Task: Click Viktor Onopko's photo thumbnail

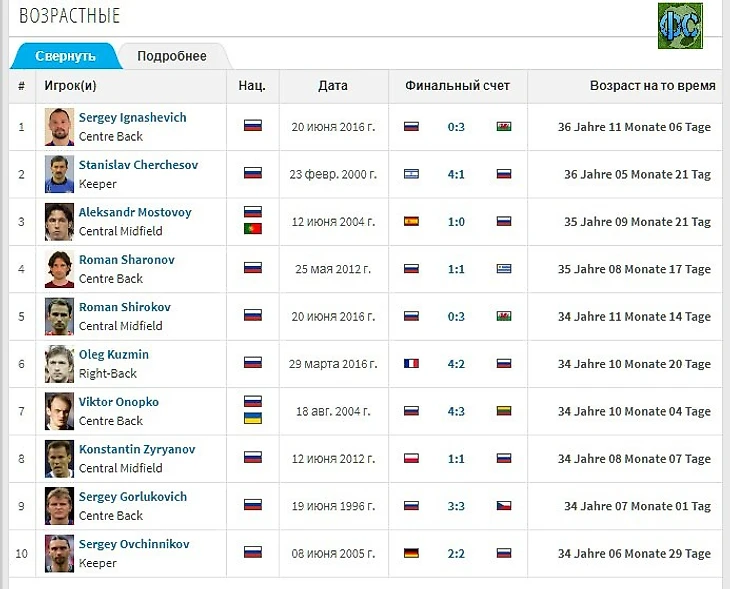Action: point(59,411)
